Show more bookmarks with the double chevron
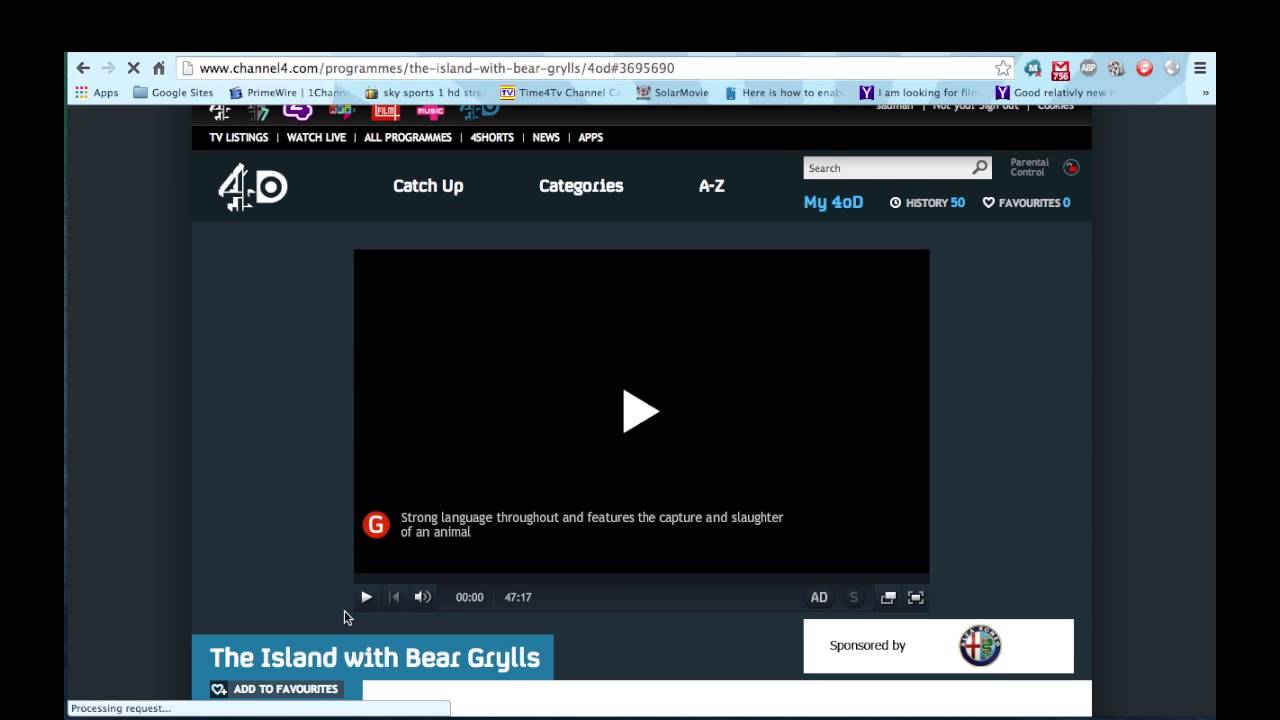 [x=1205, y=92]
